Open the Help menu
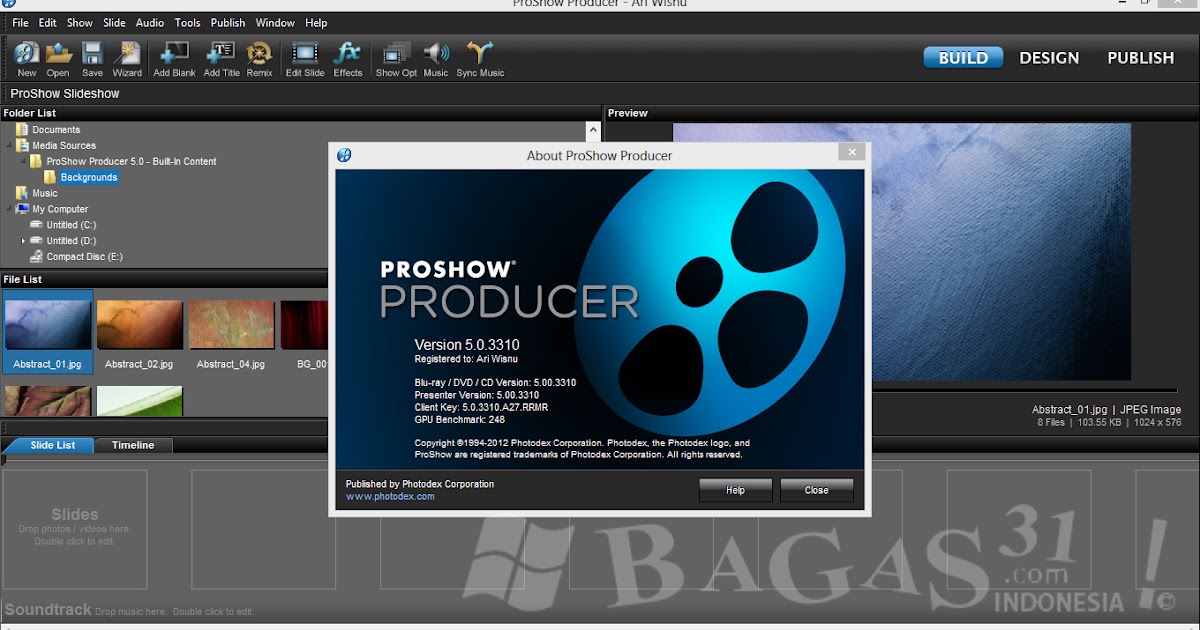The width and height of the screenshot is (1200, 630). coord(316,23)
